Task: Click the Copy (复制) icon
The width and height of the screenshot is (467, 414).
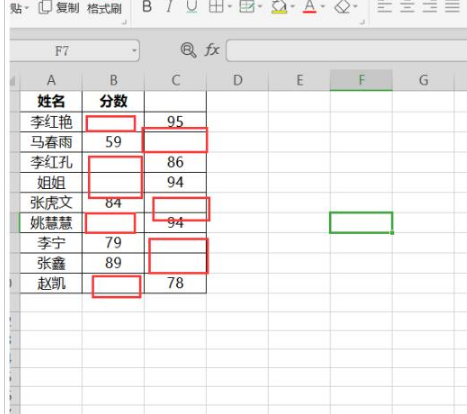Action: [x=44, y=7]
